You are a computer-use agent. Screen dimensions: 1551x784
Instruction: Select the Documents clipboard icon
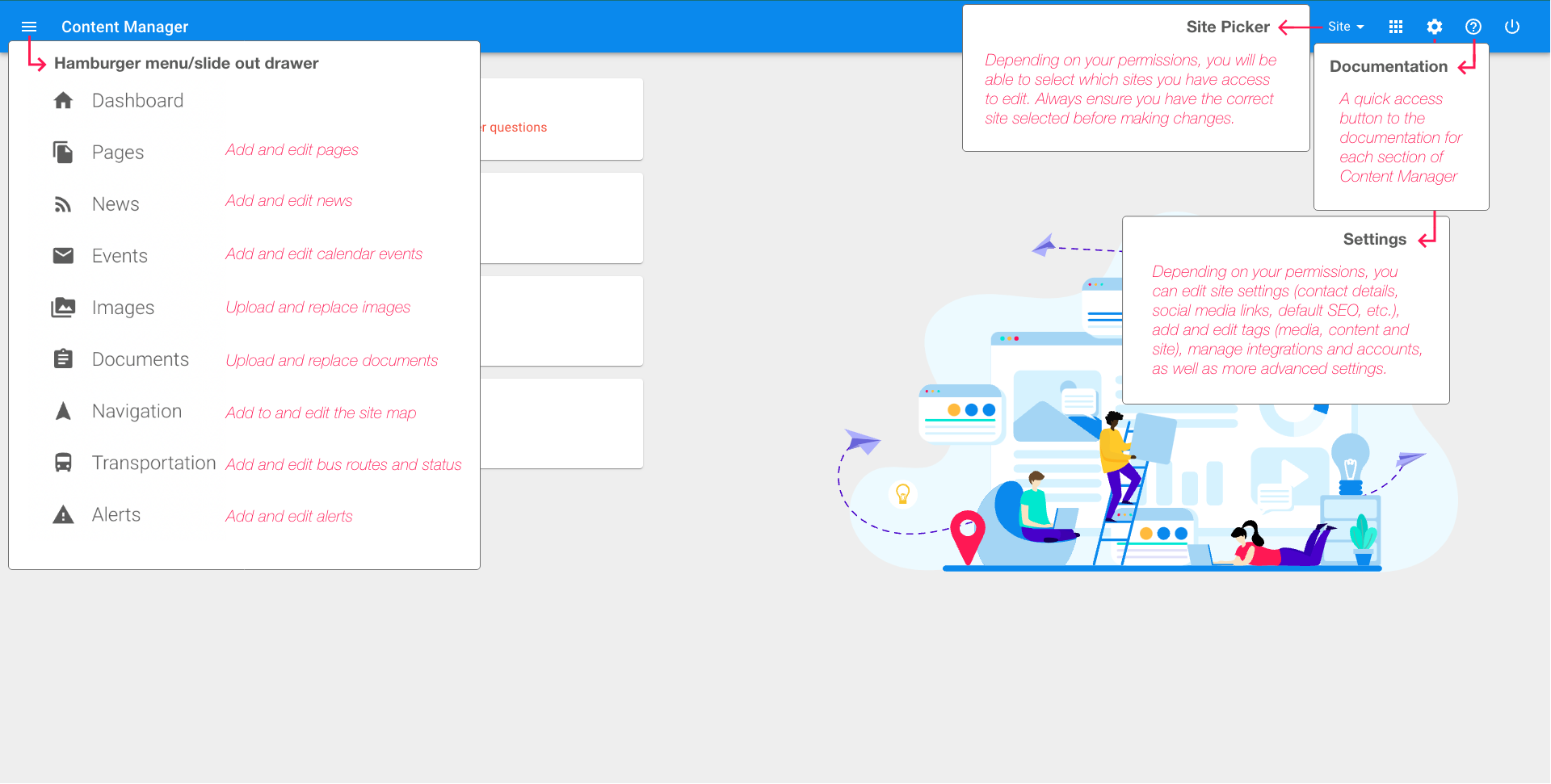tap(63, 358)
